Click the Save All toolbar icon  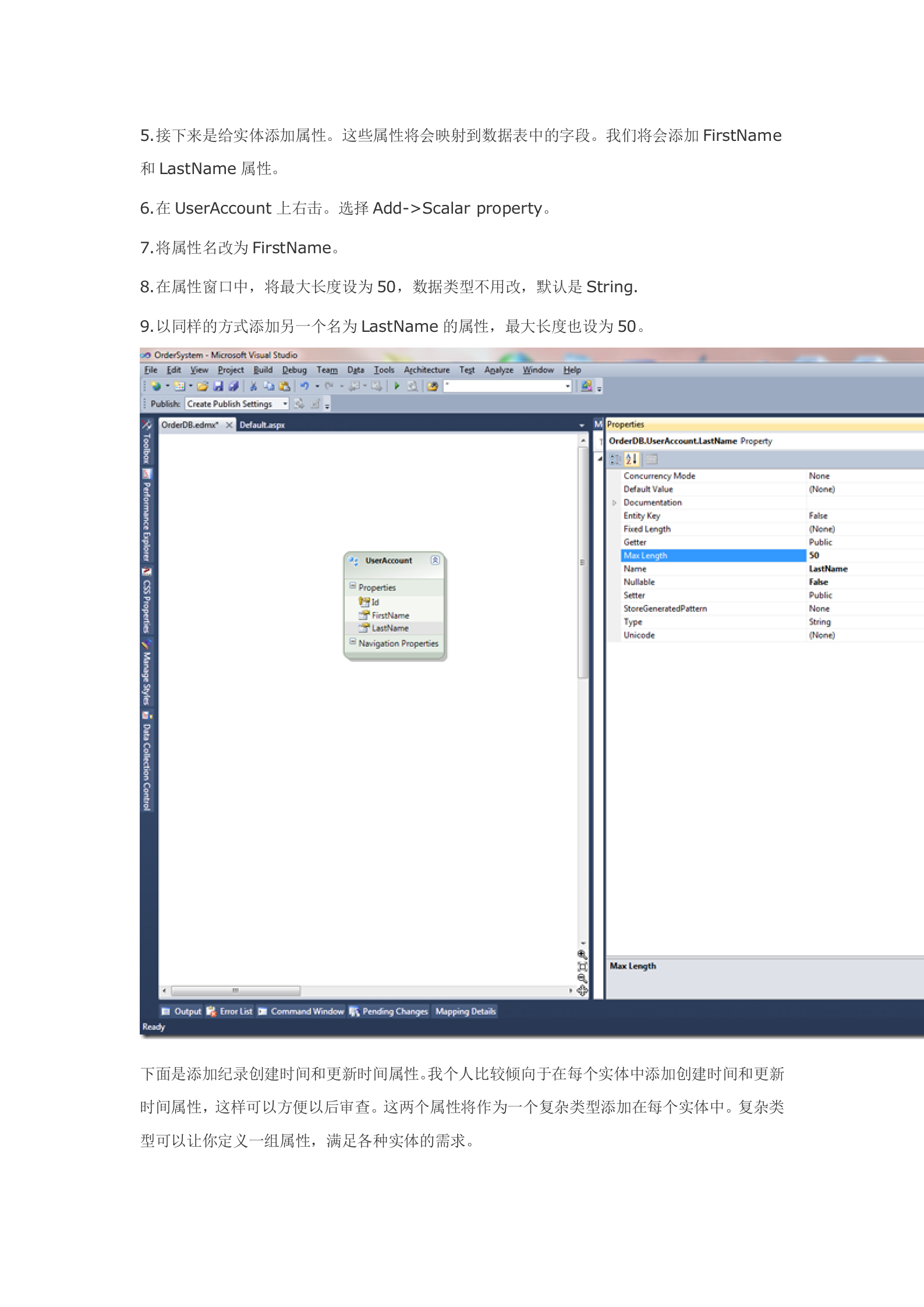(x=233, y=386)
